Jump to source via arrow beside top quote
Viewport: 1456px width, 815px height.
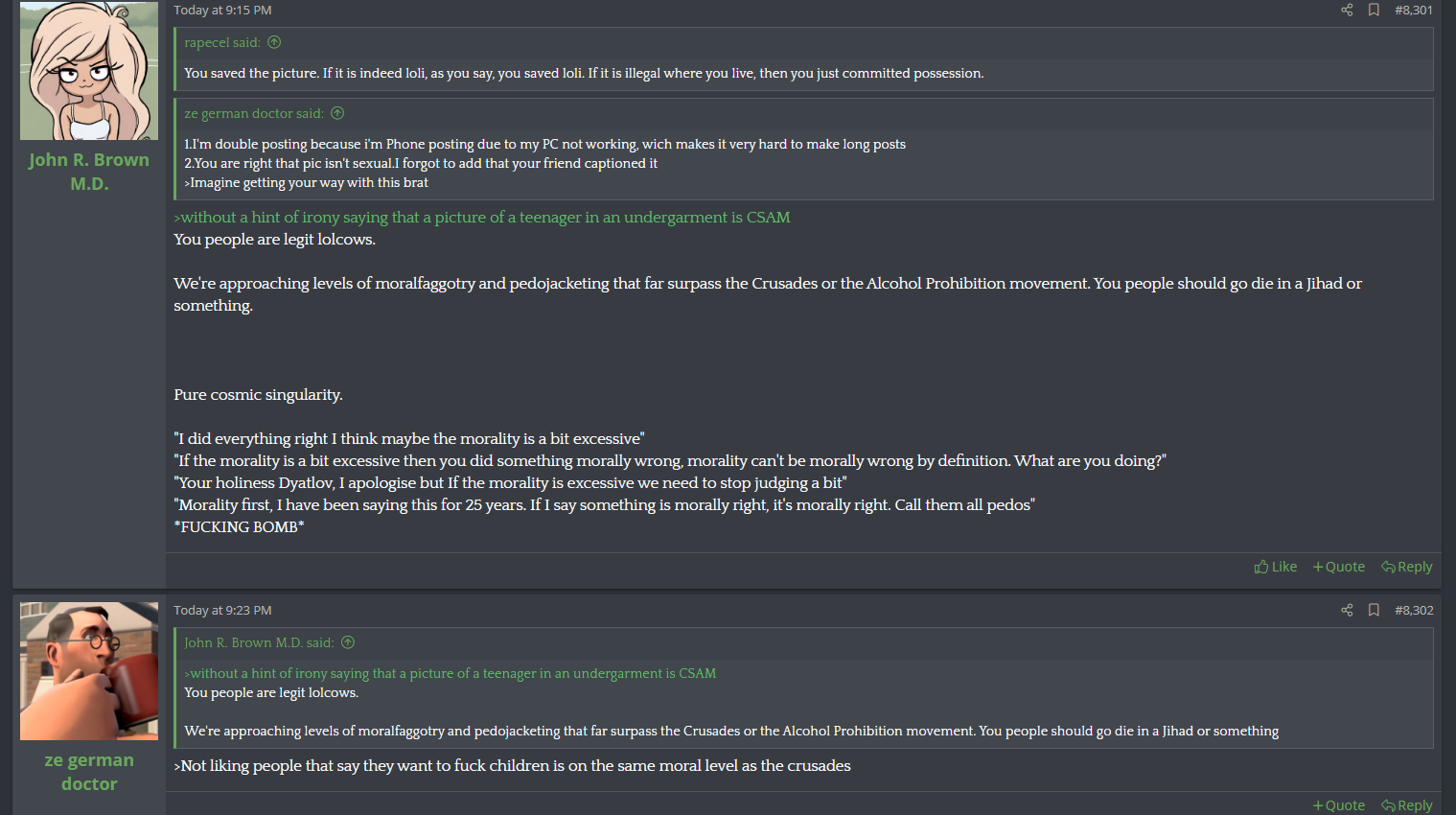pos(274,42)
